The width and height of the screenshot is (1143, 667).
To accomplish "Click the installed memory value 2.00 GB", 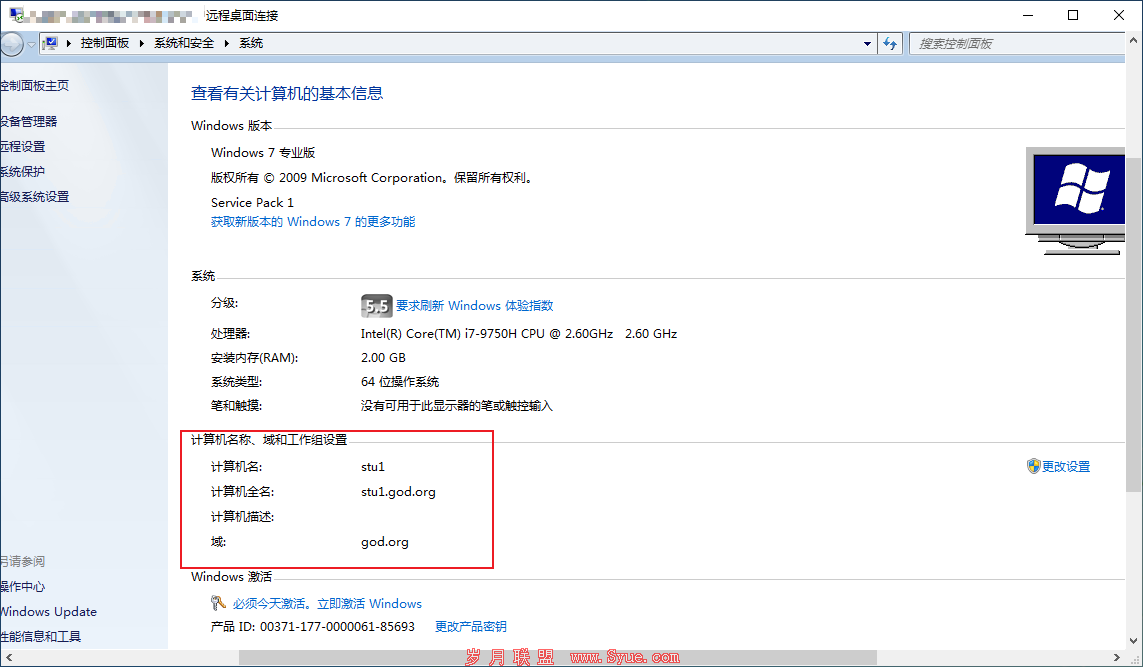I will point(383,358).
